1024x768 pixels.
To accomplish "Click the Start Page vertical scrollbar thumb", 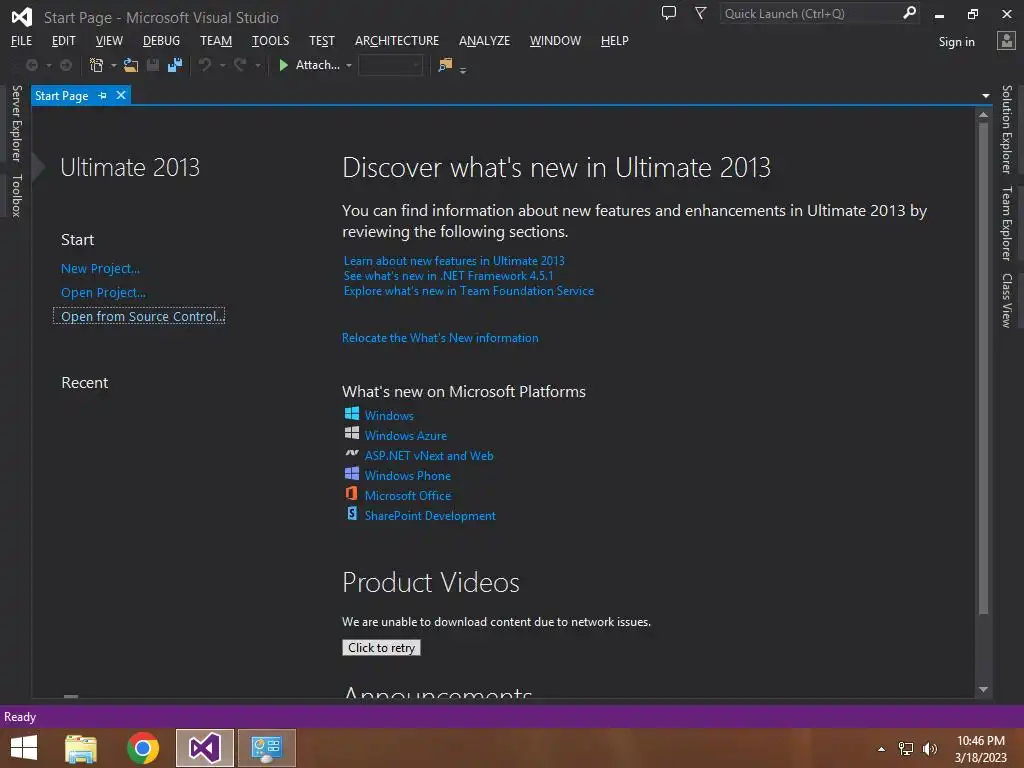I will point(983,368).
